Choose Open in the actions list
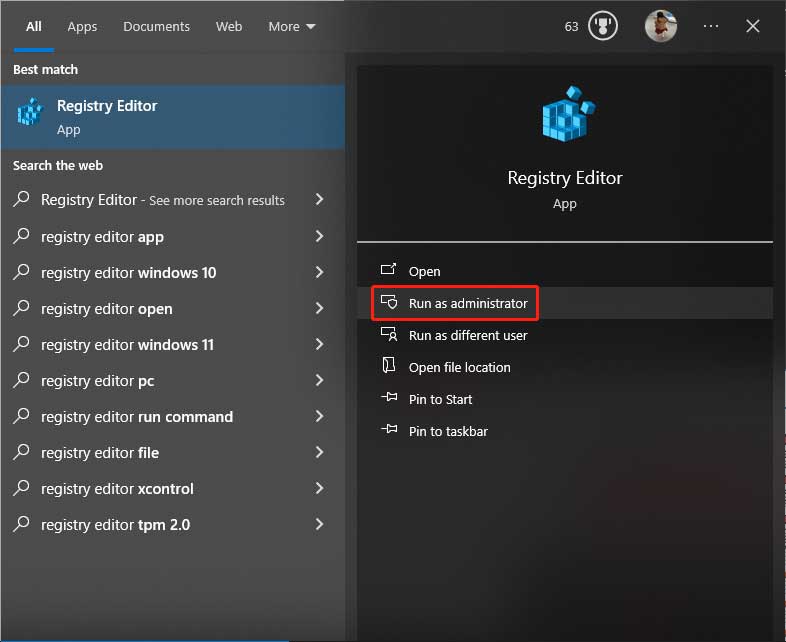The width and height of the screenshot is (786, 642). pos(565,271)
